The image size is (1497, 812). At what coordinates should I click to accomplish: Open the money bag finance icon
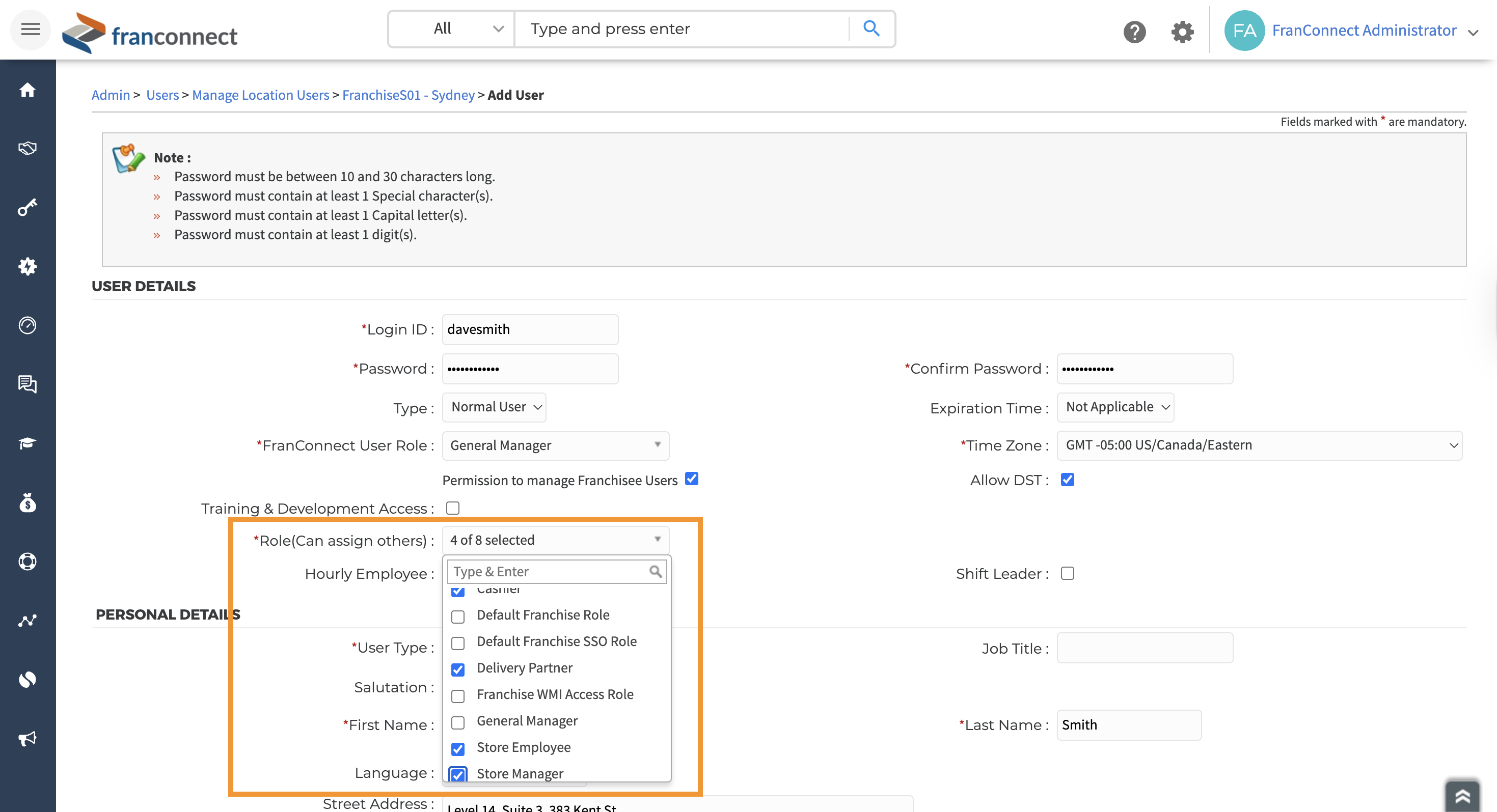pyautogui.click(x=28, y=502)
